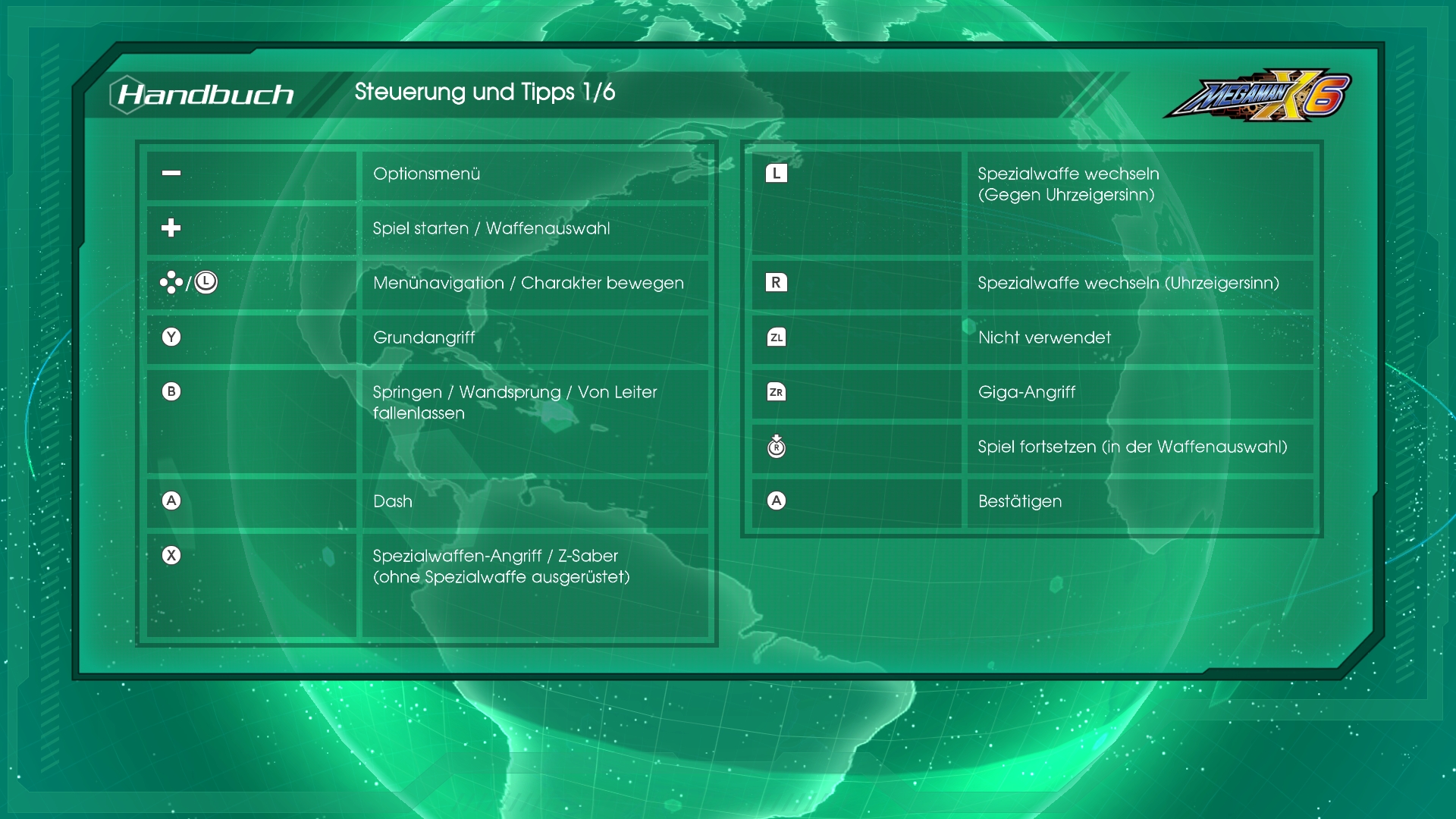Click the Y button icon
This screenshot has width=1456, height=819.
click(x=171, y=337)
